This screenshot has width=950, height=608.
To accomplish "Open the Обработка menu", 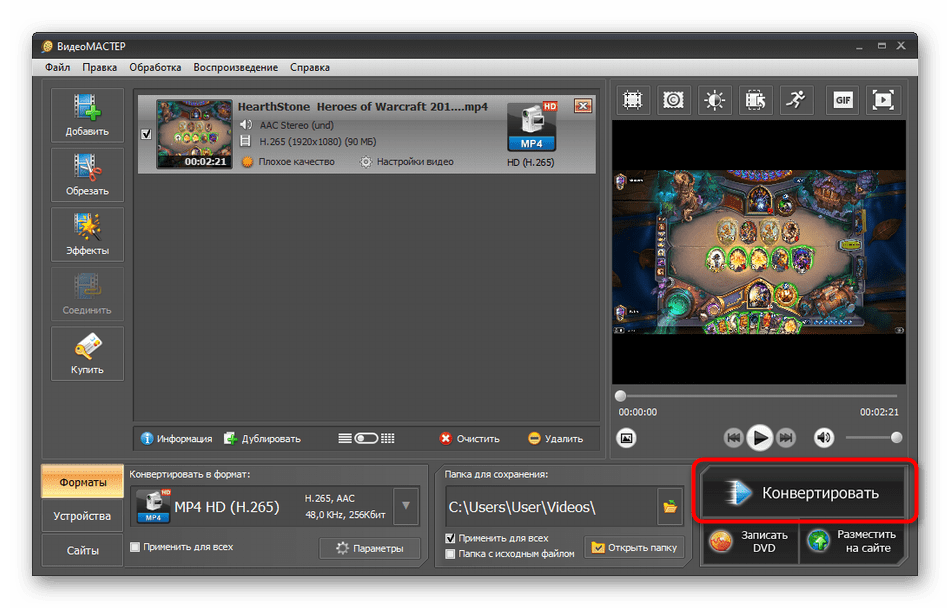I will 155,67.
